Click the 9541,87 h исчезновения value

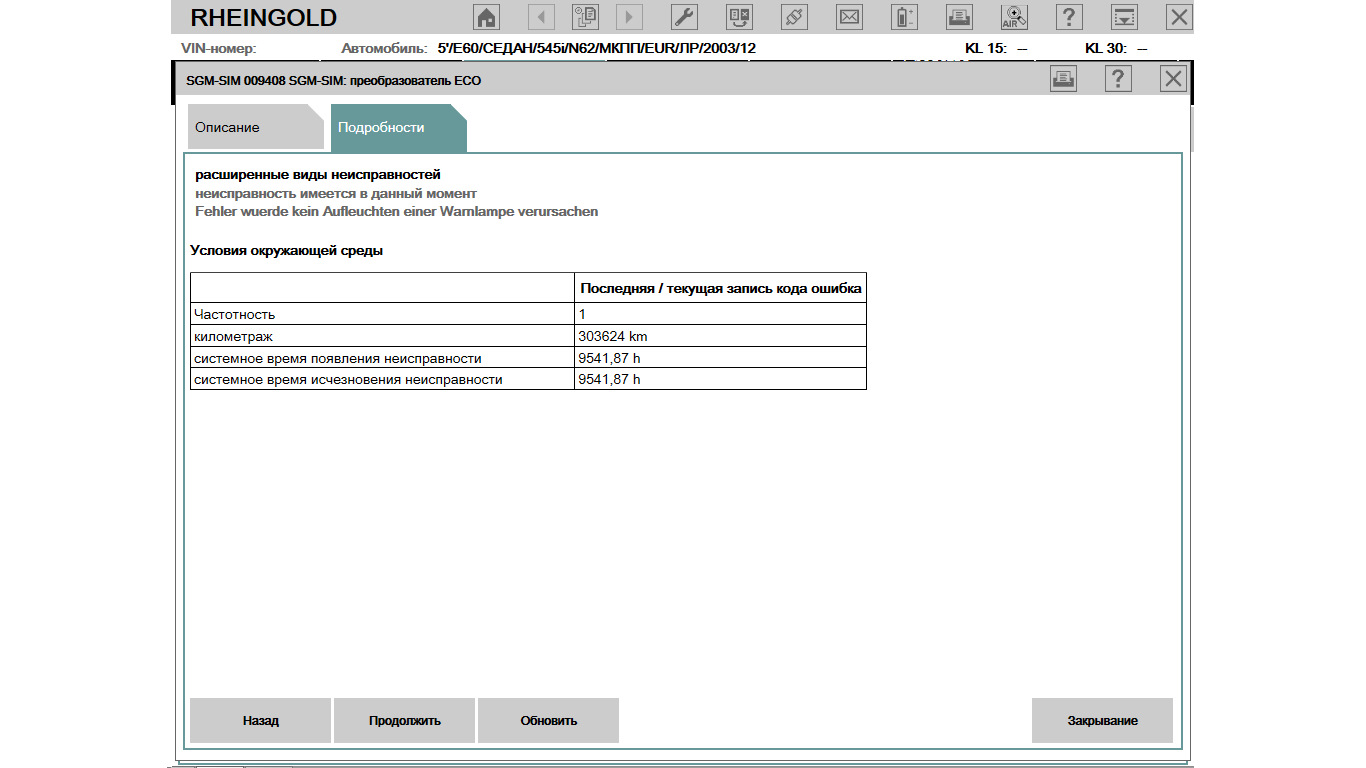tap(720, 380)
